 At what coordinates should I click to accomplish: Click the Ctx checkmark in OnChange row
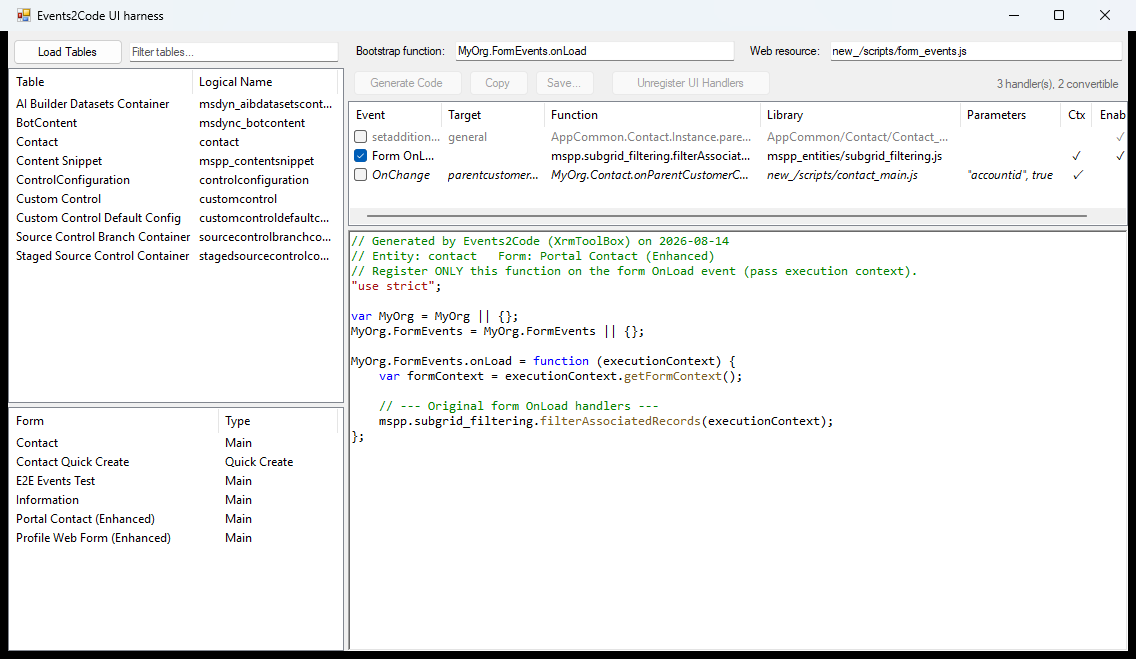tap(1077, 175)
